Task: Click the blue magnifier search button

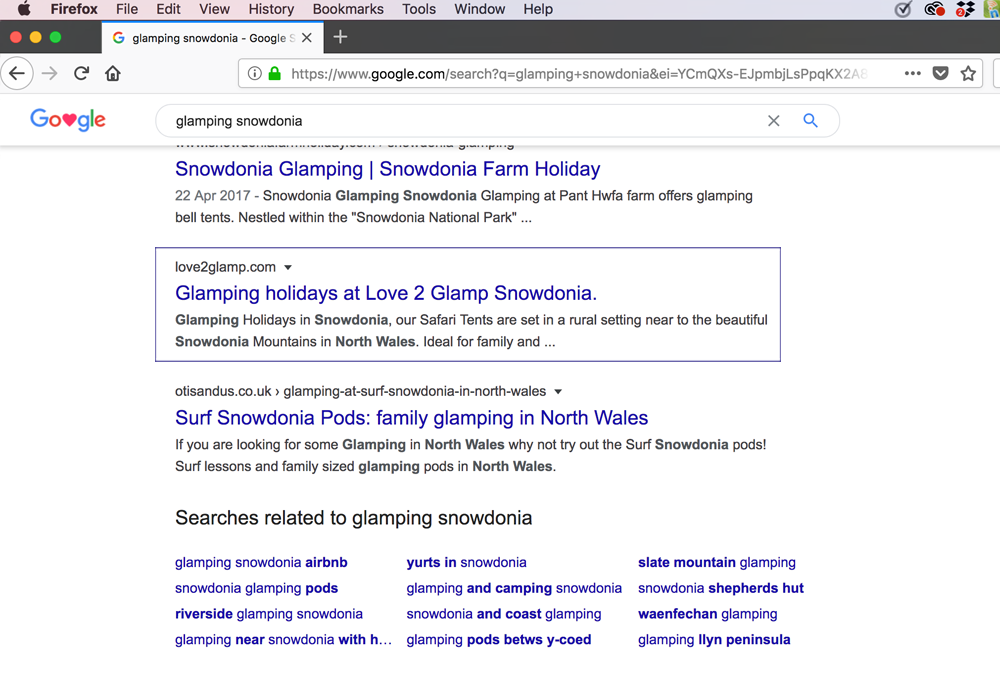Action: (811, 121)
